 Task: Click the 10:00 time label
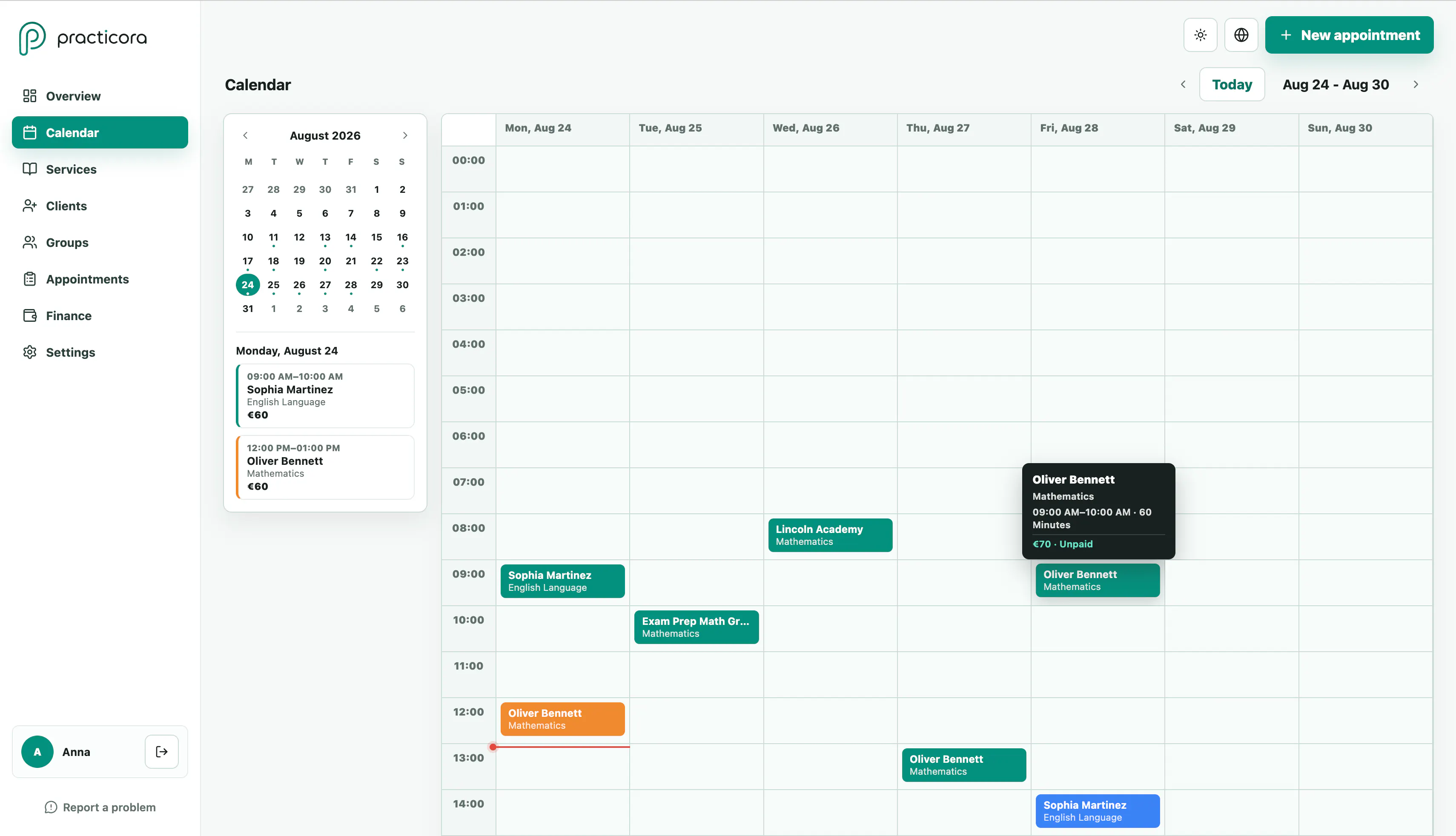click(x=468, y=620)
